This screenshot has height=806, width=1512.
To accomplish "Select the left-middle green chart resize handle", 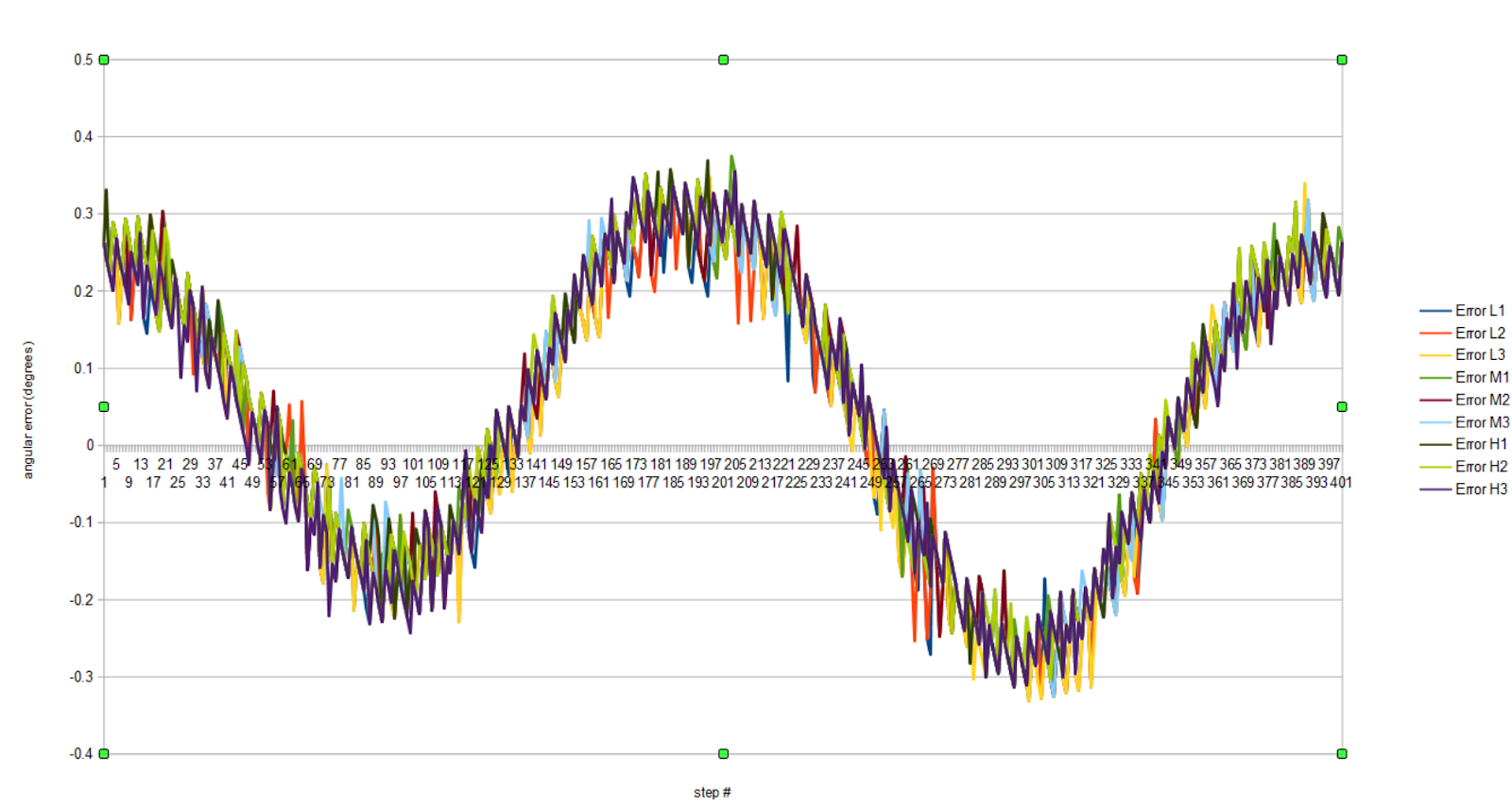I will pyautogui.click(x=104, y=406).
